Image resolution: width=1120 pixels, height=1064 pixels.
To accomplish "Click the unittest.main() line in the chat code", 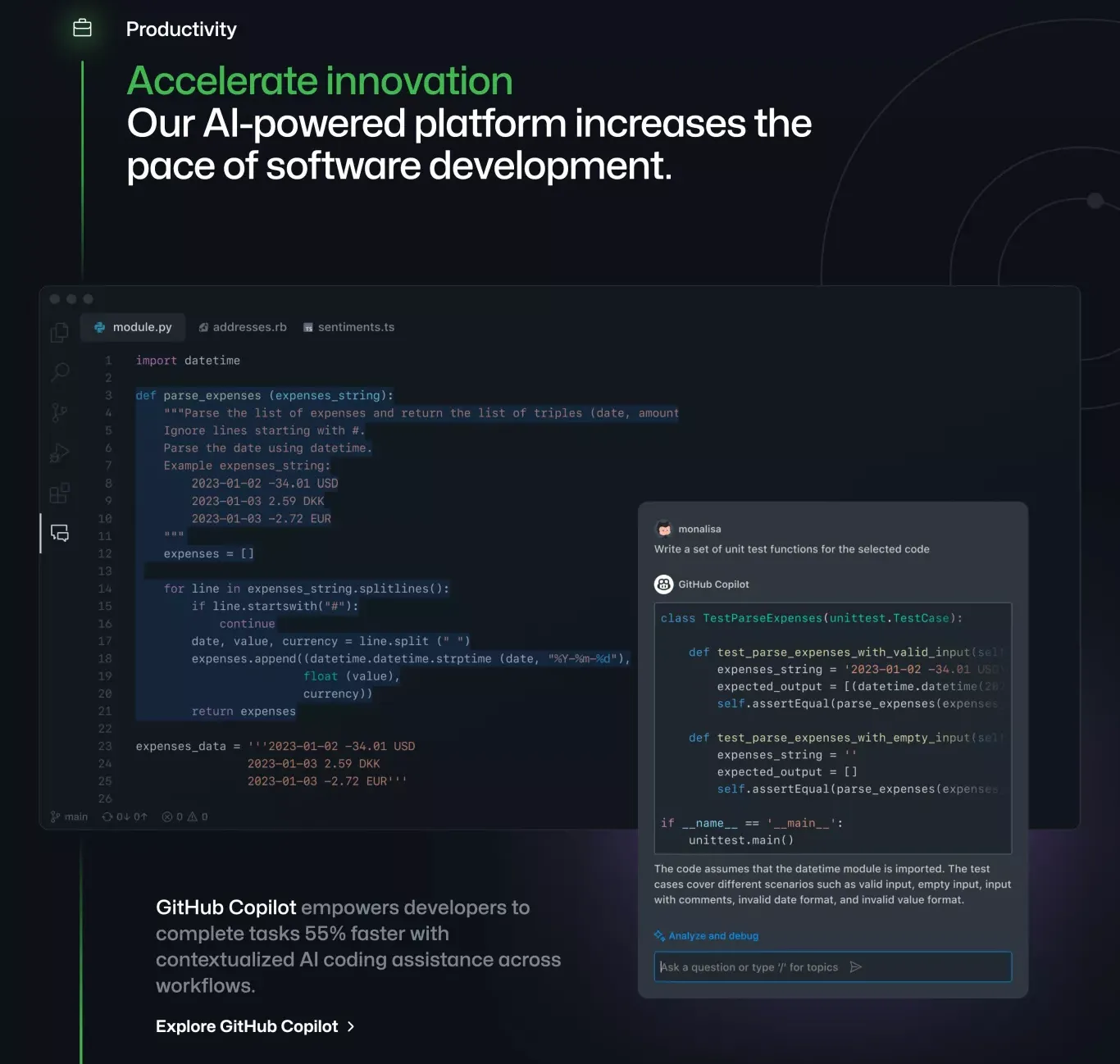I will click(741, 840).
